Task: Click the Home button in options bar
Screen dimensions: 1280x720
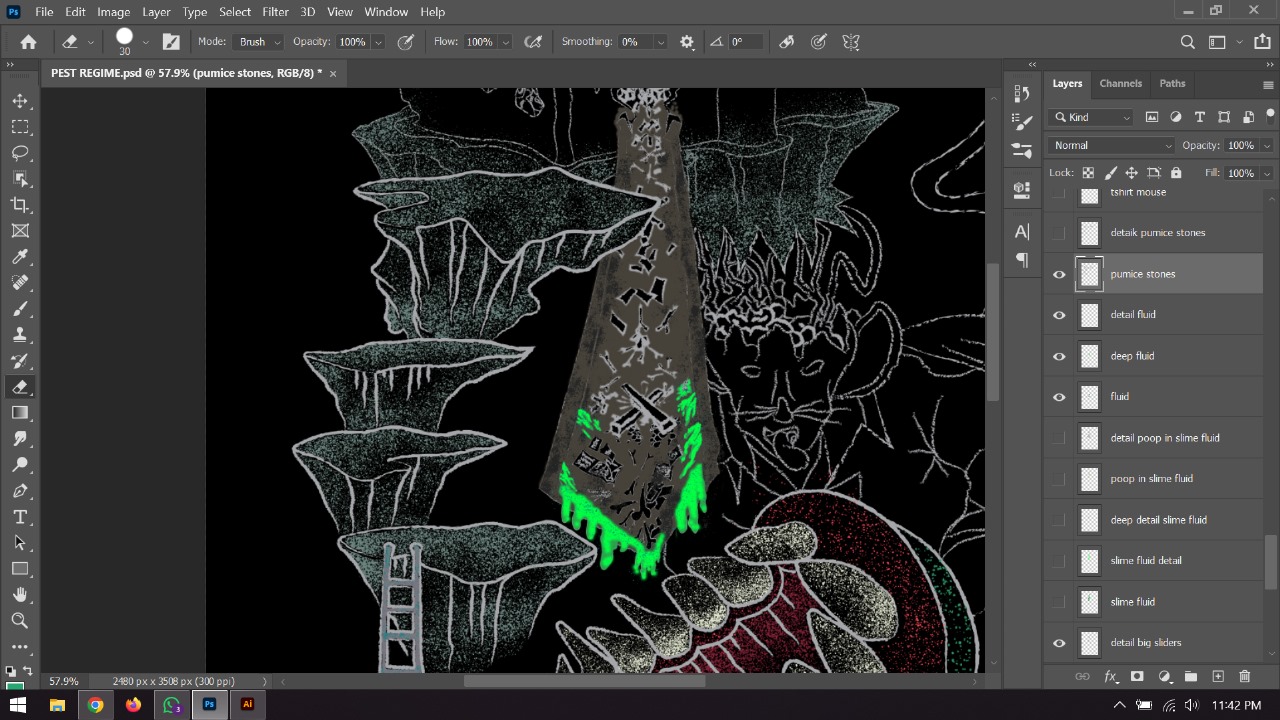Action: pos(29,42)
